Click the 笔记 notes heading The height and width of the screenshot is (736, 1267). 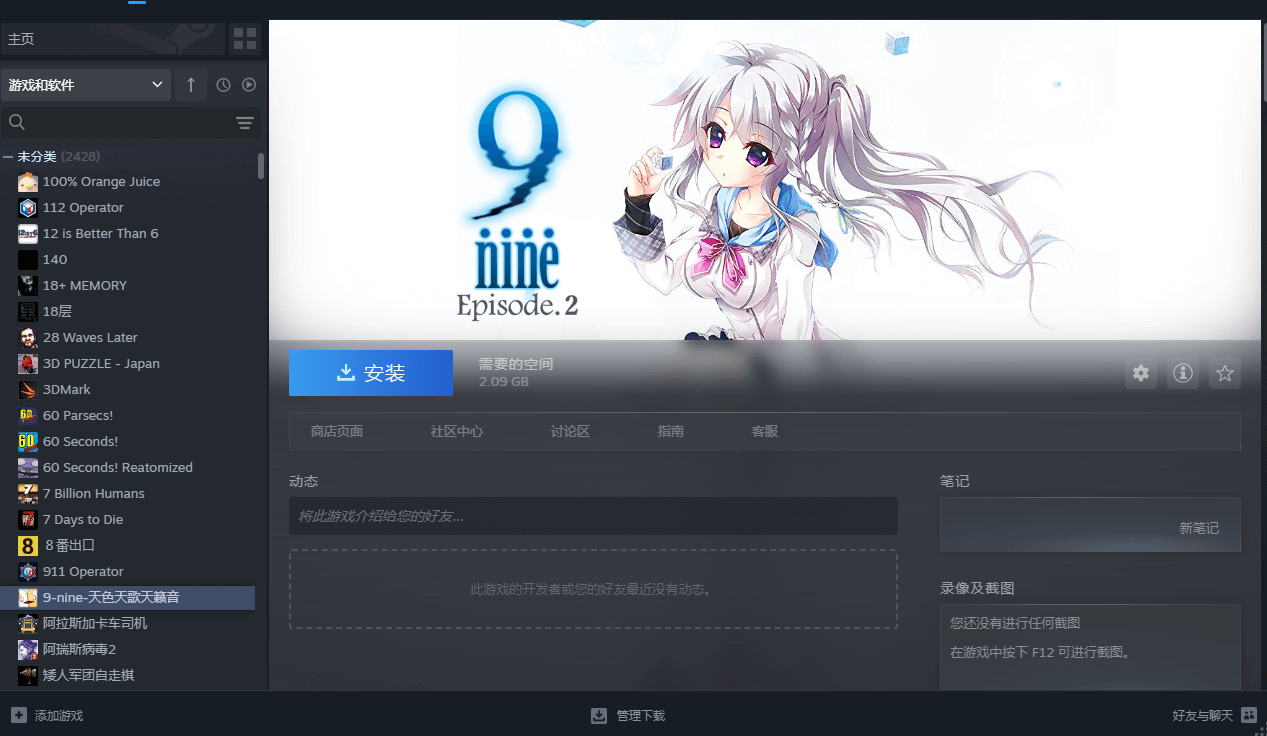click(955, 482)
